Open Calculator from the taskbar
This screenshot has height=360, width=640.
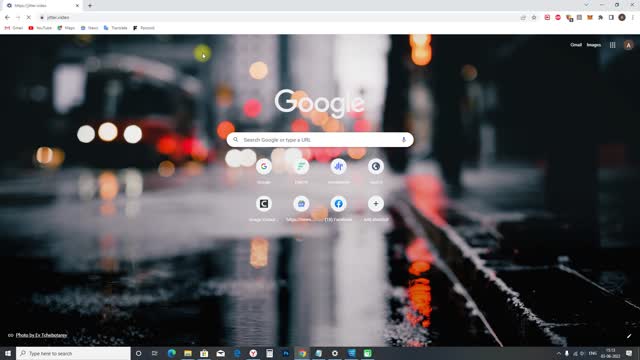(269, 353)
